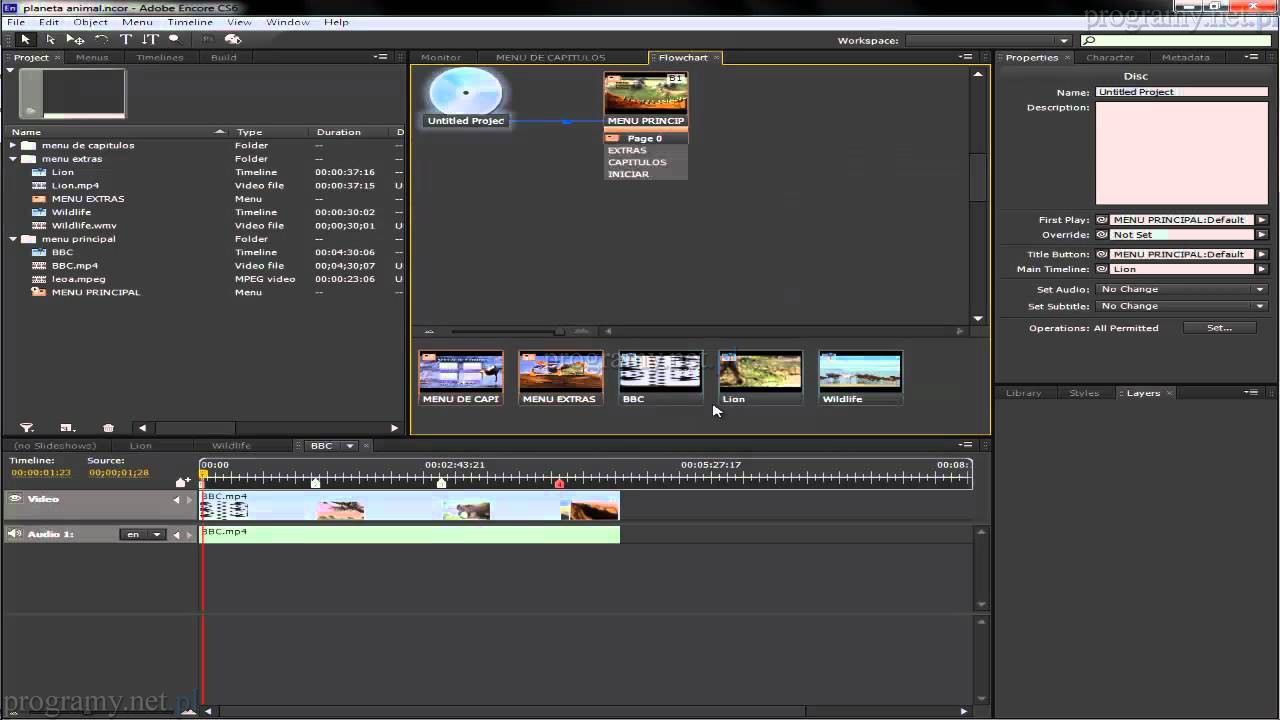The width and height of the screenshot is (1280, 720).
Task: Expand the menu de capitulos folder
Action: tap(13, 146)
